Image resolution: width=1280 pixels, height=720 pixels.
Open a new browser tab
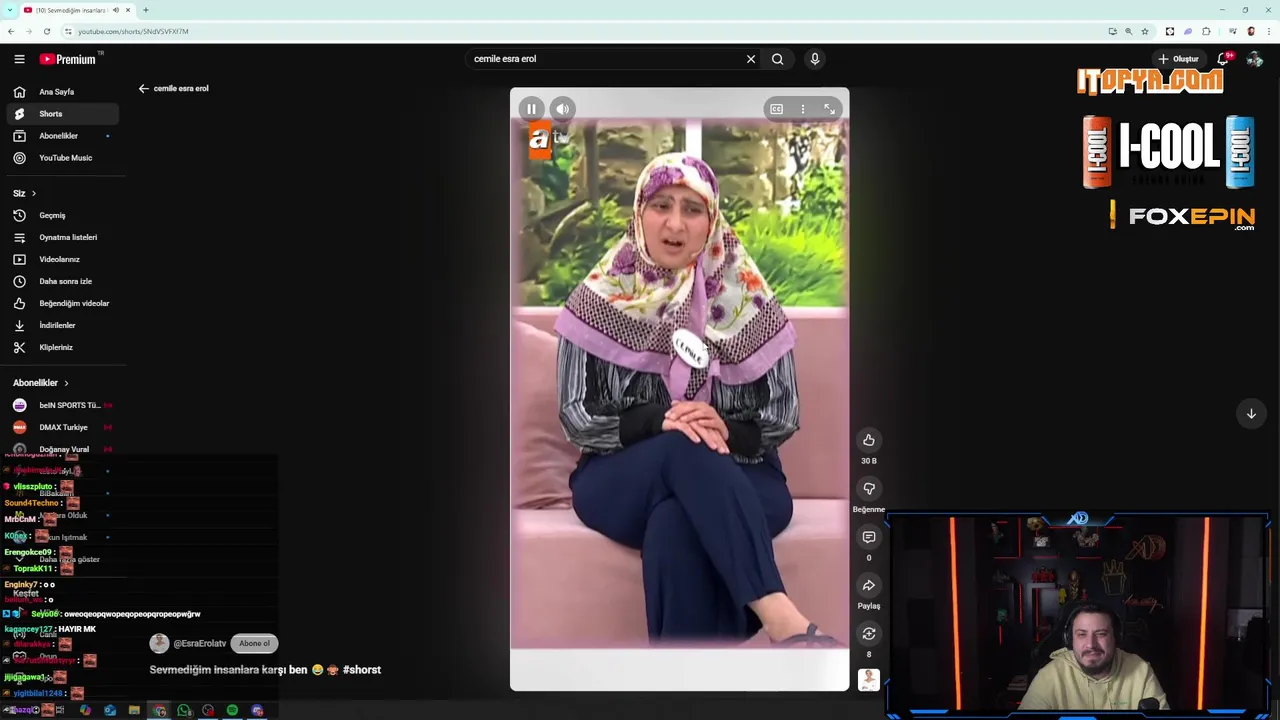(146, 10)
